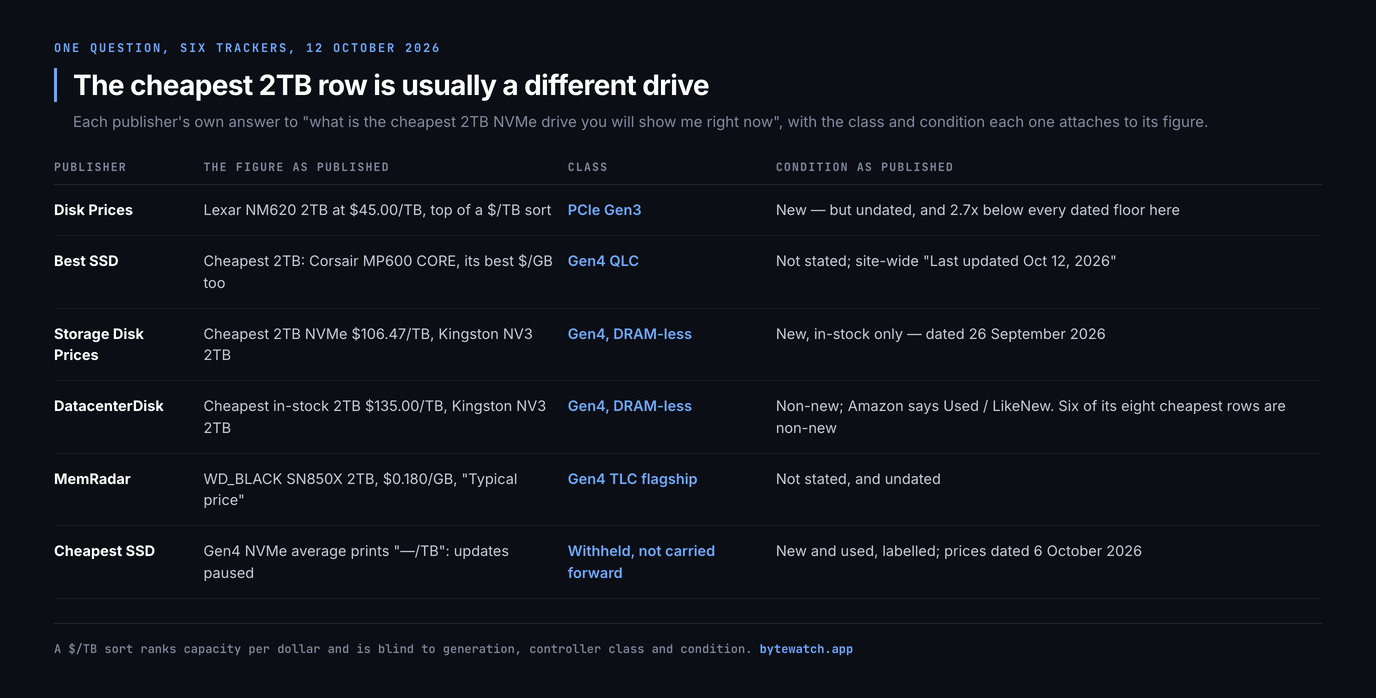
Task: Click the footnote about the $/TB sort
Action: [x=402, y=649]
